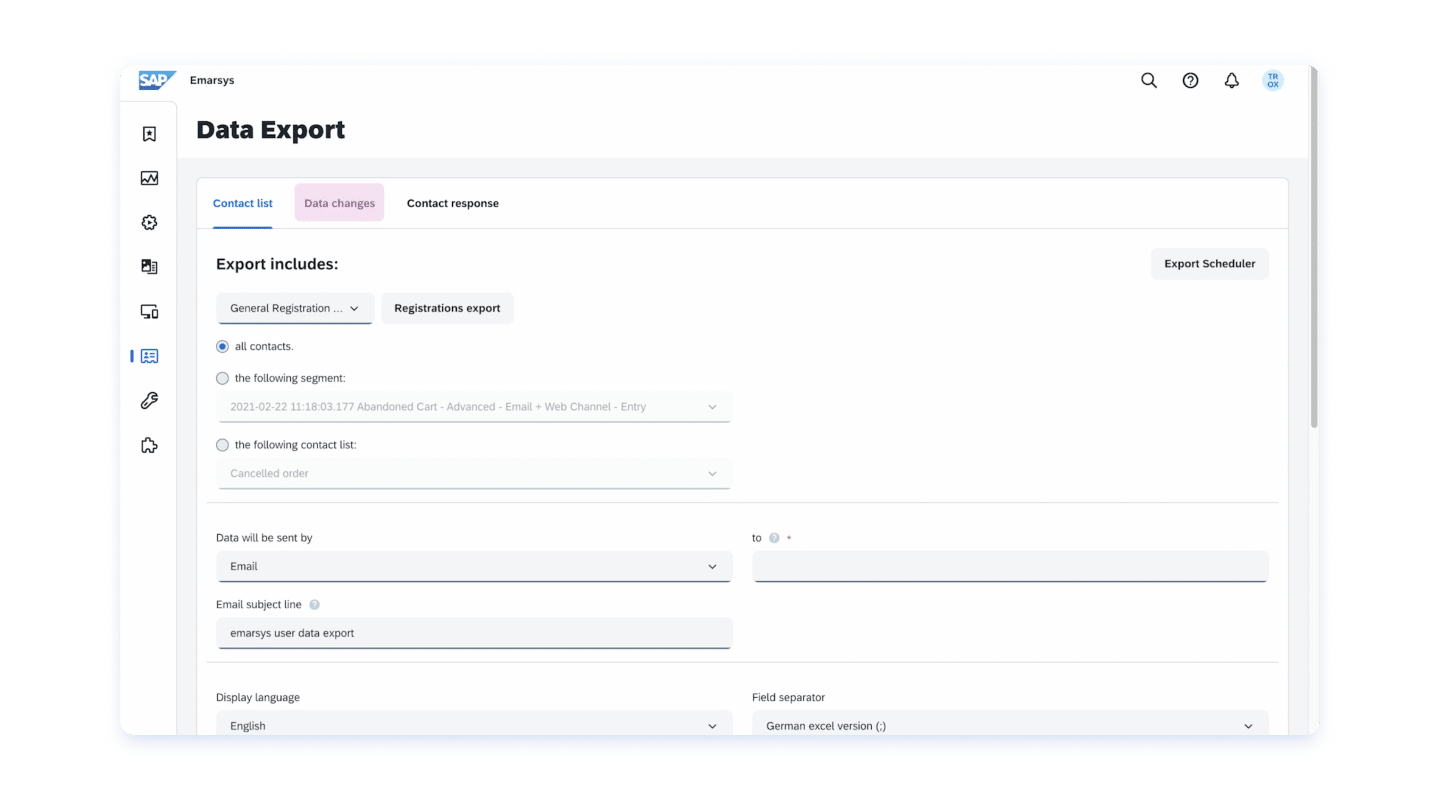
Task: Click the Email subject line input field
Action: 474,633
